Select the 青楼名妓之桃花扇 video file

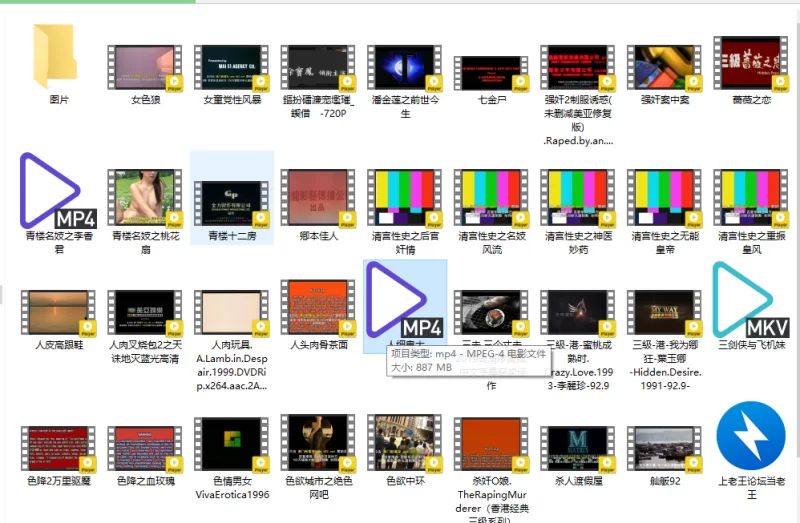(x=145, y=198)
